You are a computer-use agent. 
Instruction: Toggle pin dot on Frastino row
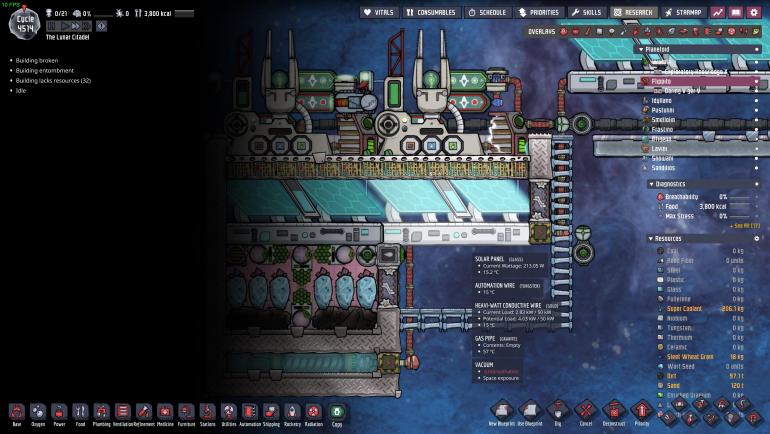click(x=756, y=130)
